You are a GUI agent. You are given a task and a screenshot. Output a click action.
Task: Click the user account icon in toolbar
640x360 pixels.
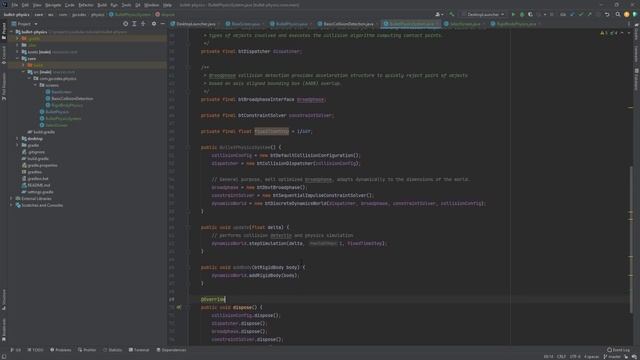point(439,14)
